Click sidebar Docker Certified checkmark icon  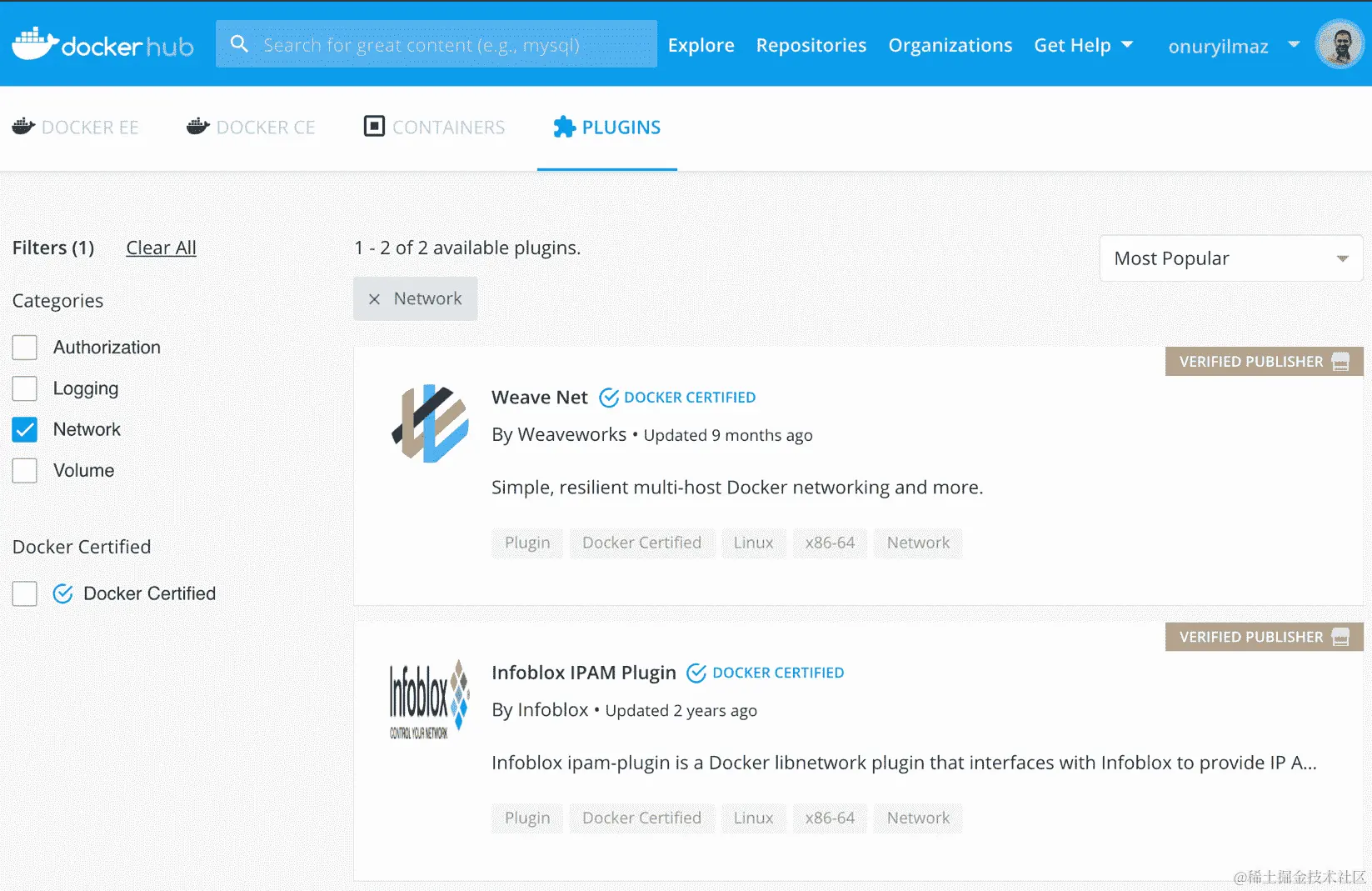click(x=63, y=593)
